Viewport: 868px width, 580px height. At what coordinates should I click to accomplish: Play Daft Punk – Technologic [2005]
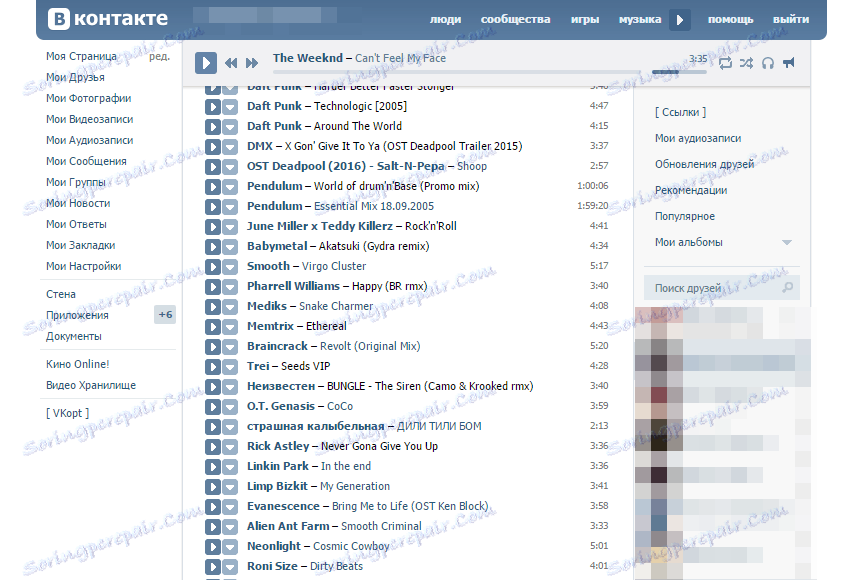213,106
